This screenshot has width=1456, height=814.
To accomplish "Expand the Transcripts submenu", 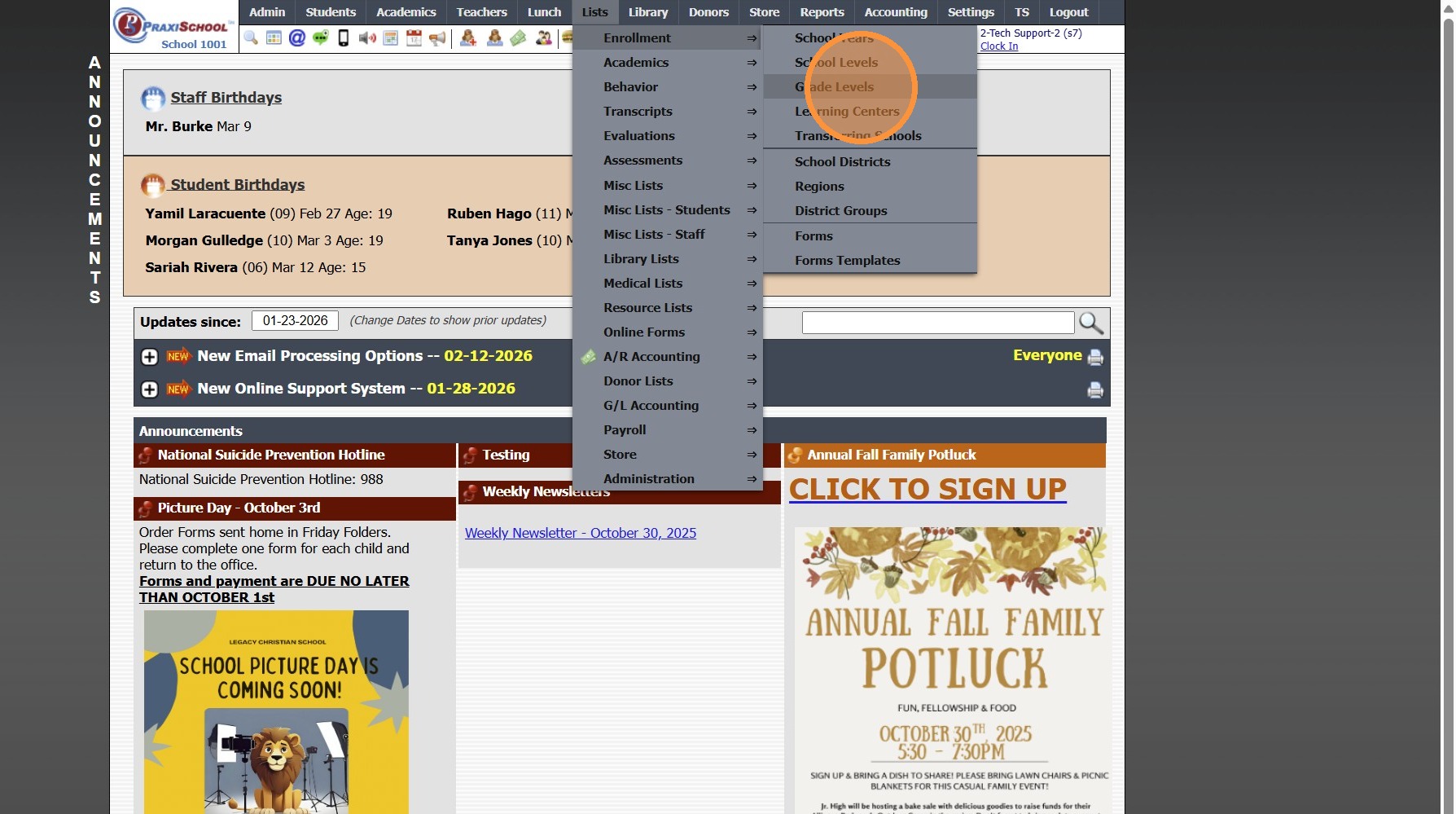I will click(x=668, y=112).
